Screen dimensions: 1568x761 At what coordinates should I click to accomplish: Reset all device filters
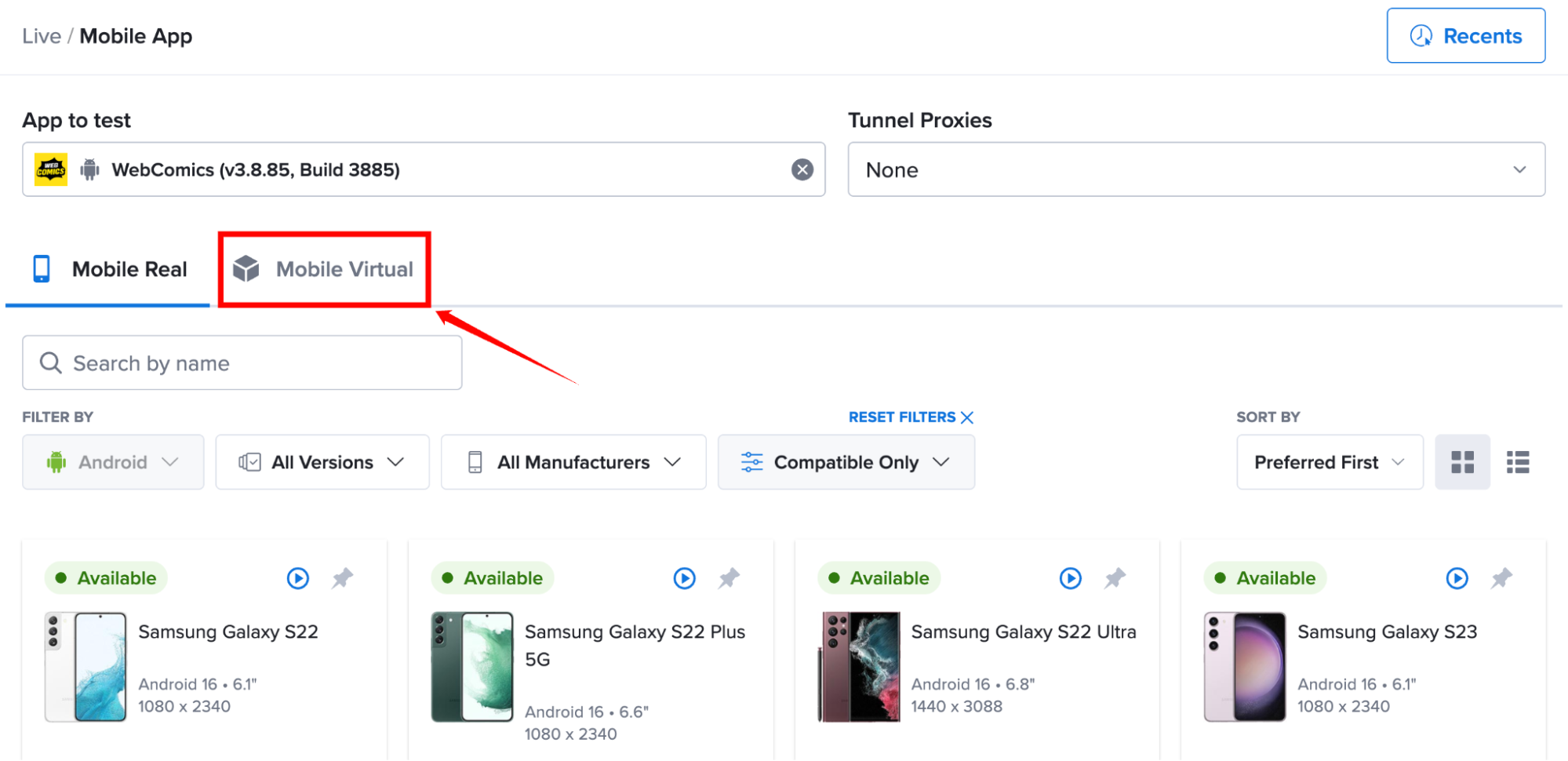[x=911, y=417]
